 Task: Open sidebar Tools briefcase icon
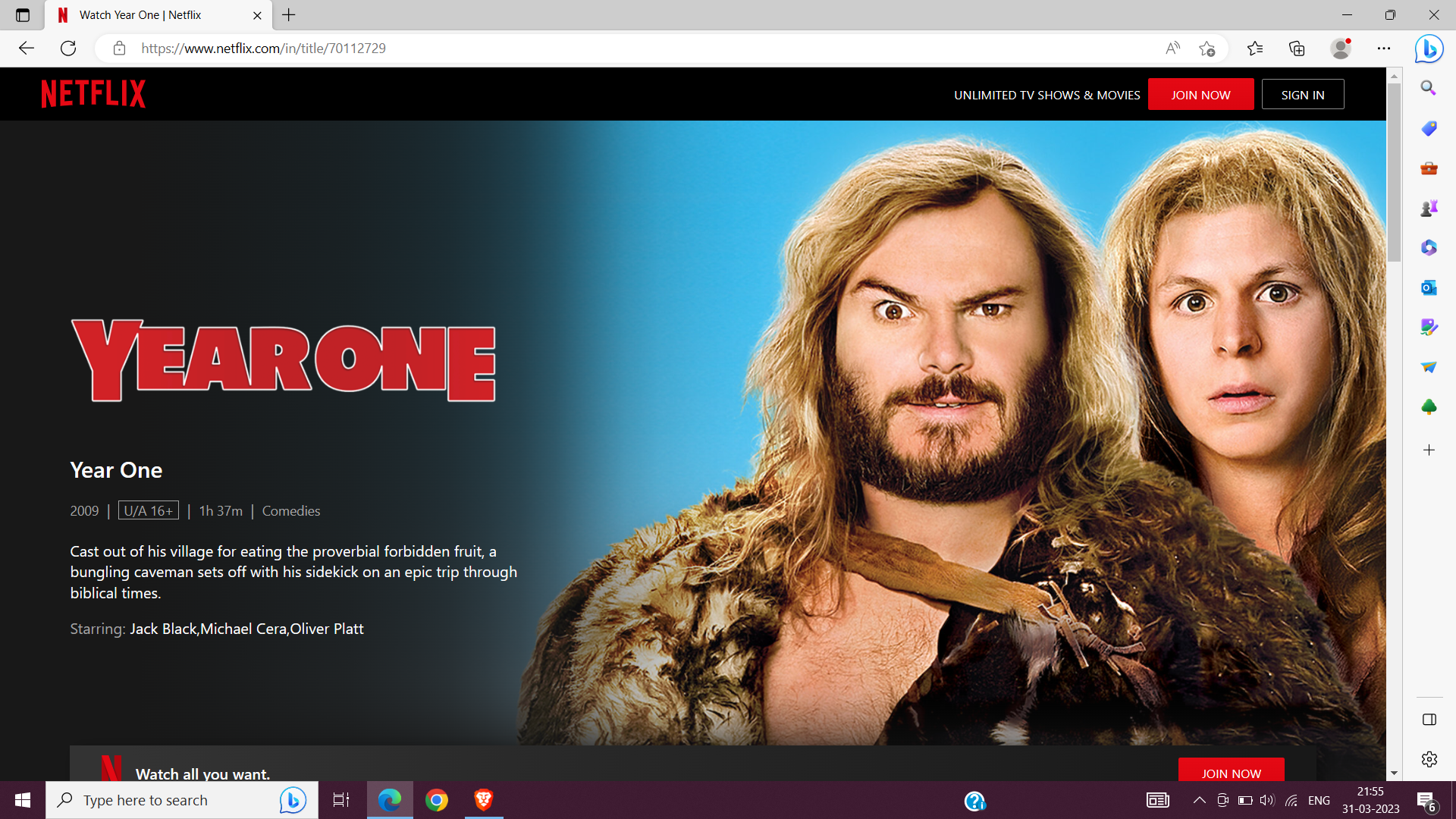[x=1429, y=168]
